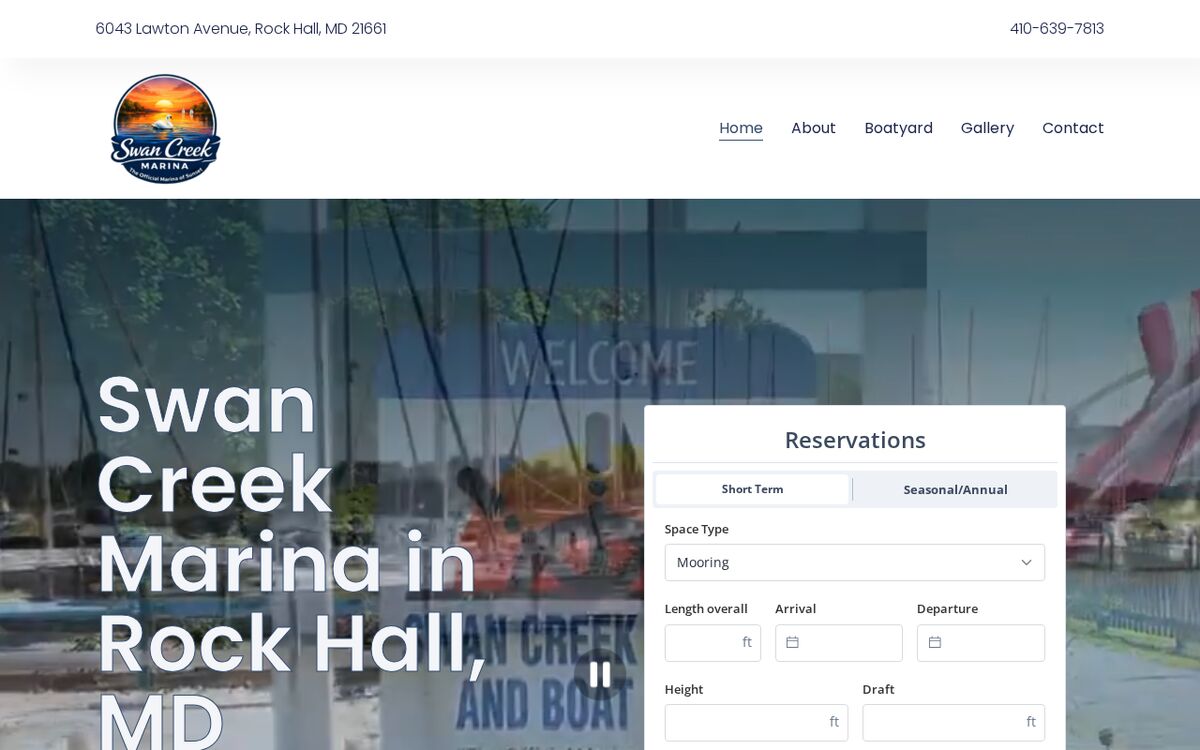Switch to the Short Term tab
Viewport: 1200px width, 750px height.
(x=752, y=490)
